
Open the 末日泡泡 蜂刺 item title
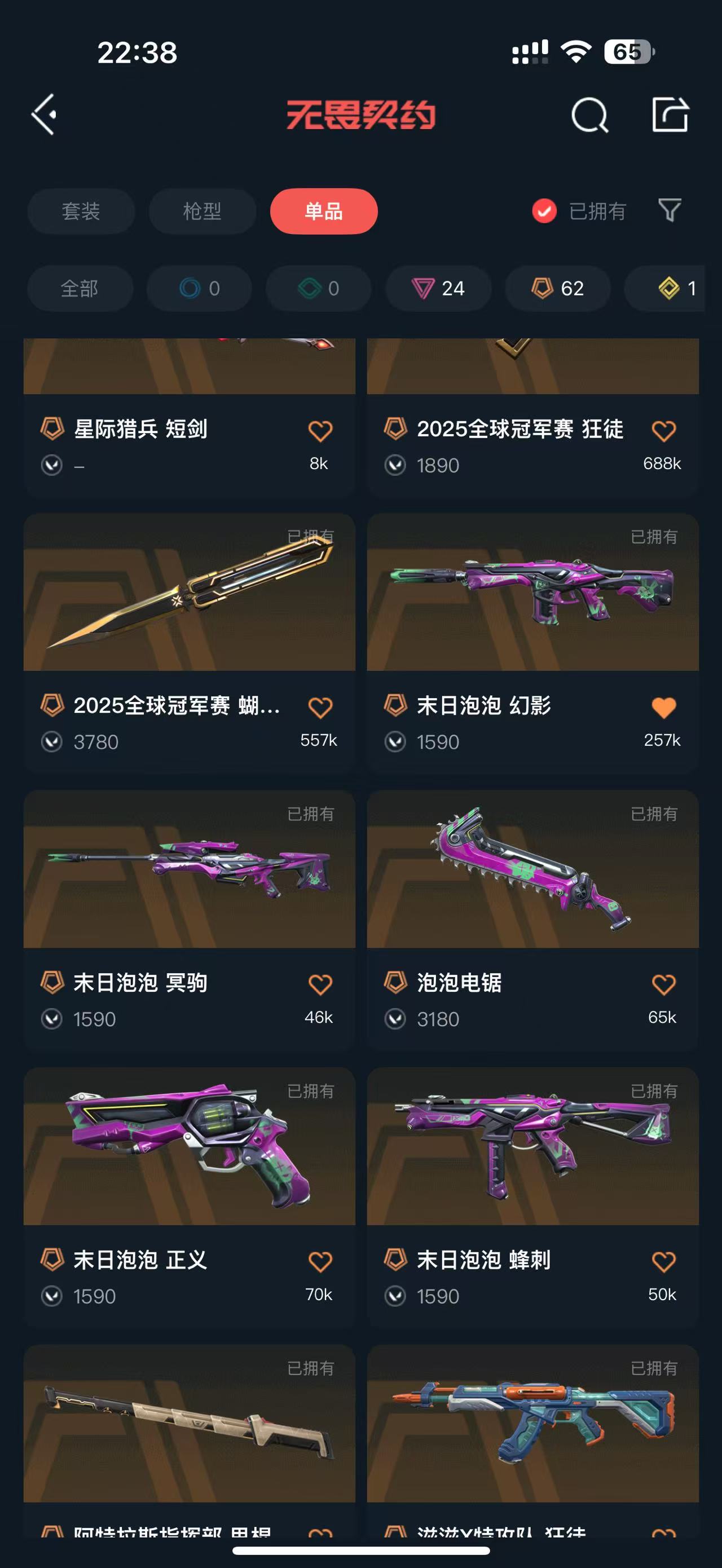point(484,1260)
